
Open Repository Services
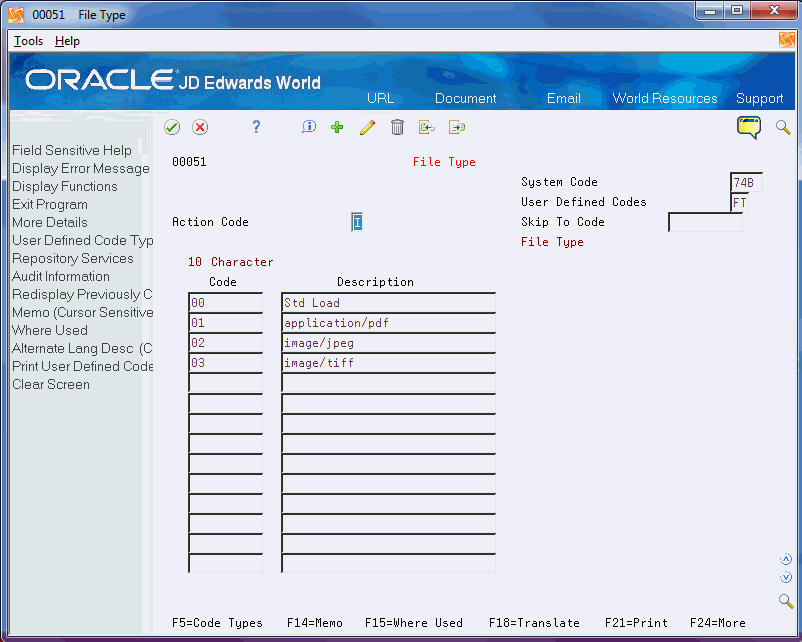pos(73,258)
